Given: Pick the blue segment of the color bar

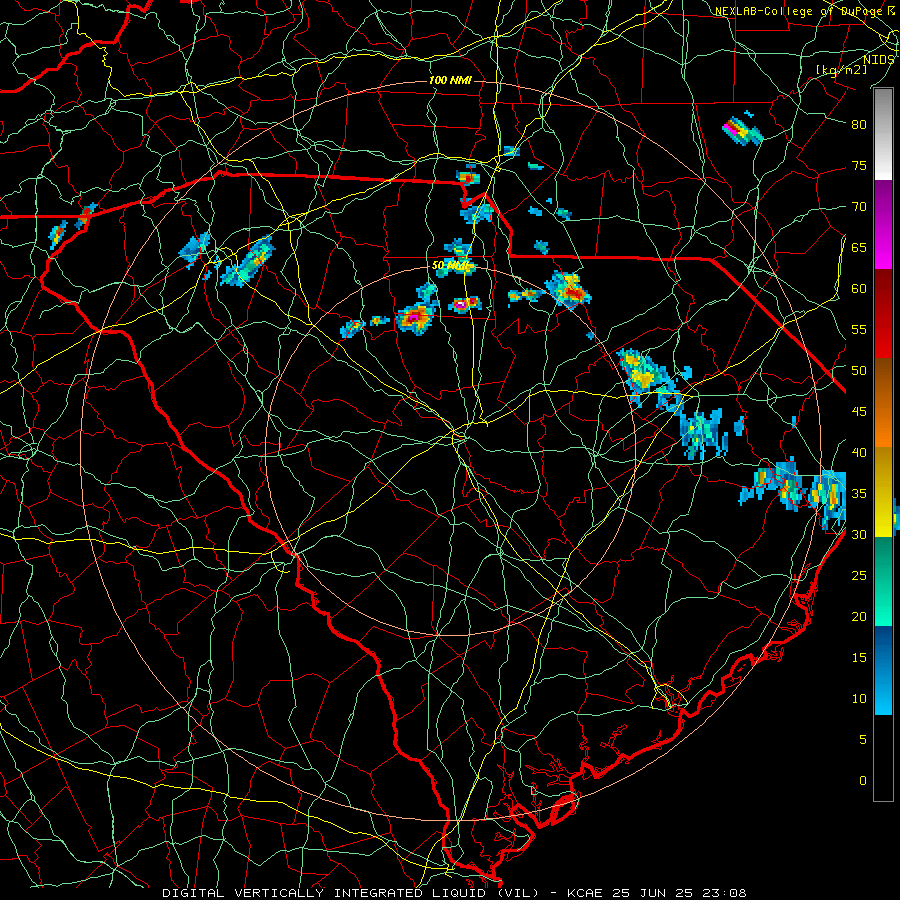Looking at the screenshot, I should point(883,670).
